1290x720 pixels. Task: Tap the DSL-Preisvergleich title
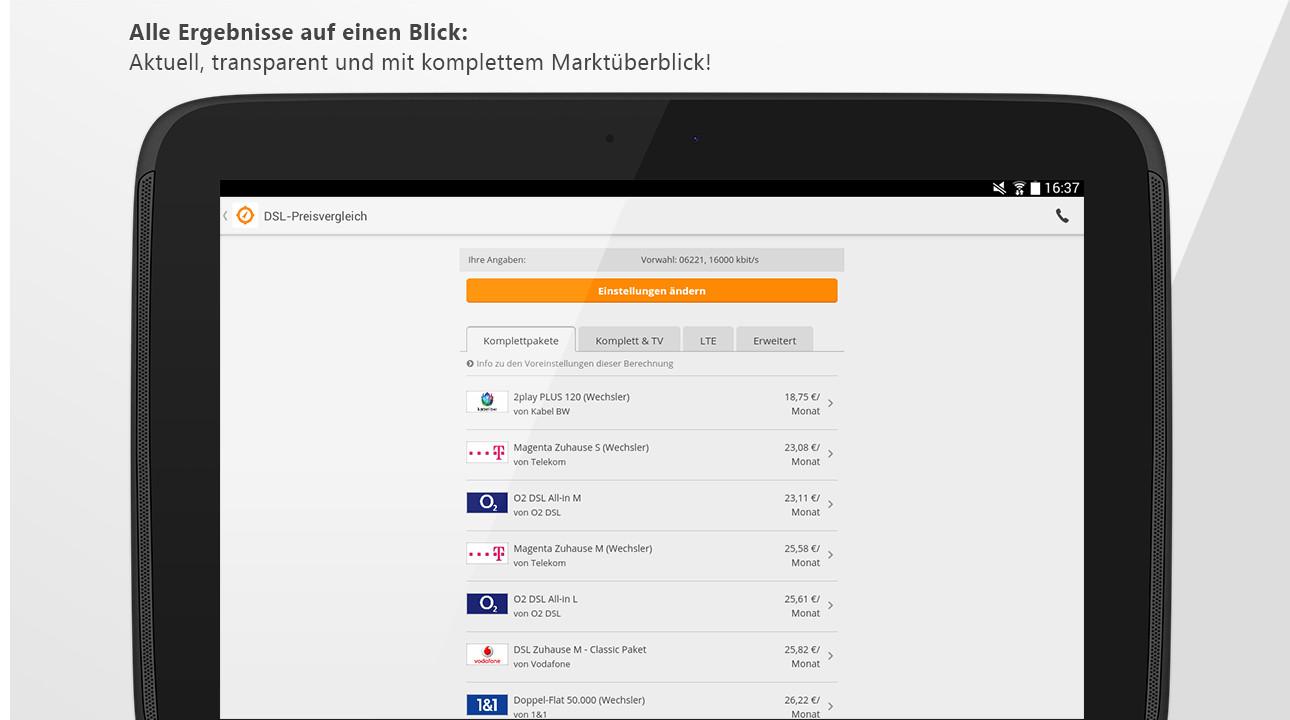point(316,216)
